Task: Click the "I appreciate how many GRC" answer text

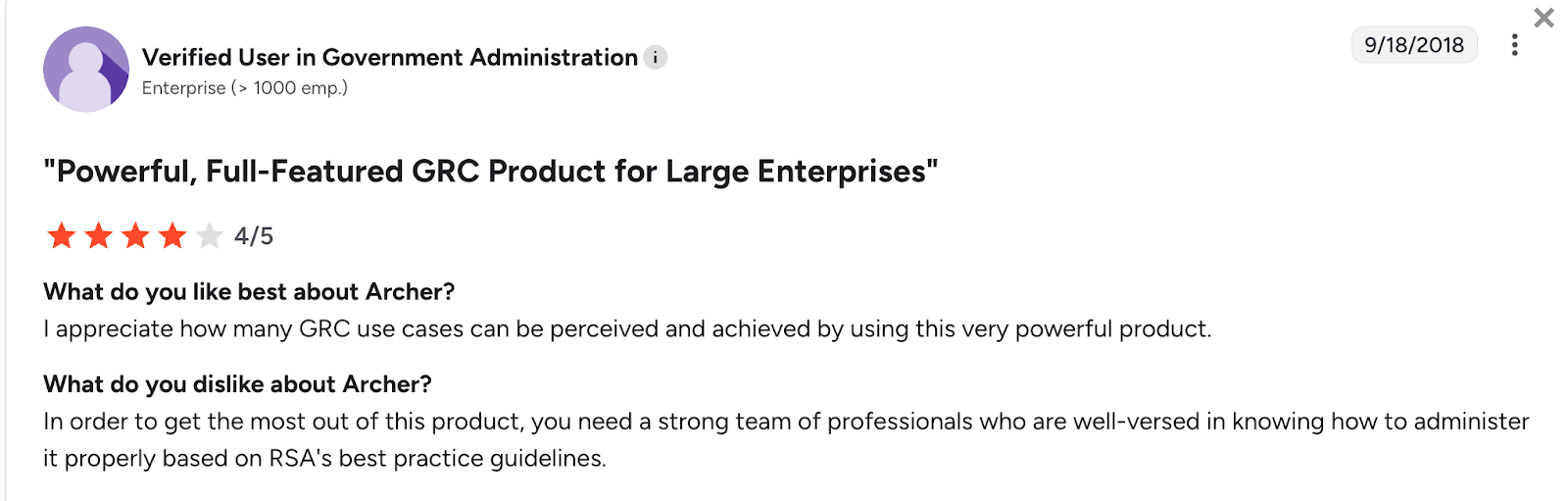Action: (x=627, y=329)
